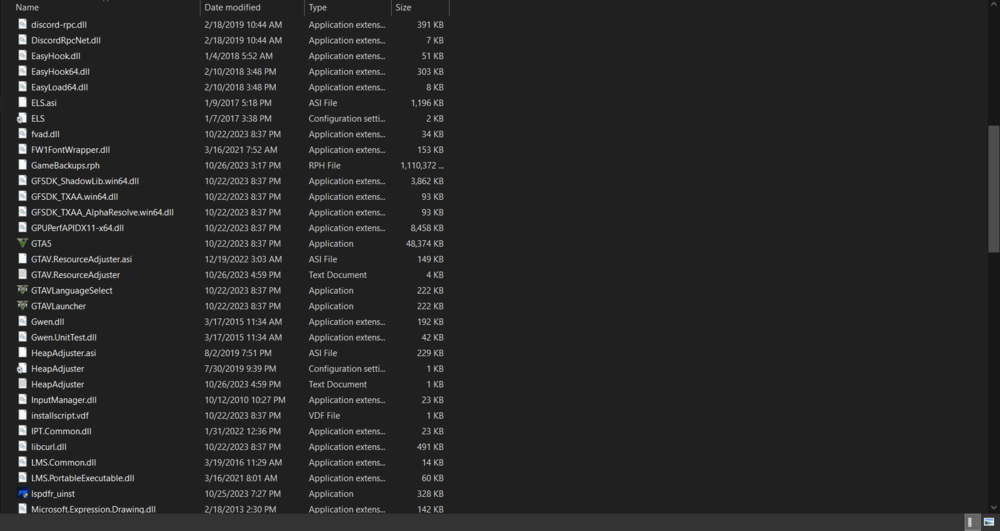Image resolution: width=1000 pixels, height=531 pixels.
Task: Click the GTAVLanguageSelect application icon
Action: click(x=22, y=290)
